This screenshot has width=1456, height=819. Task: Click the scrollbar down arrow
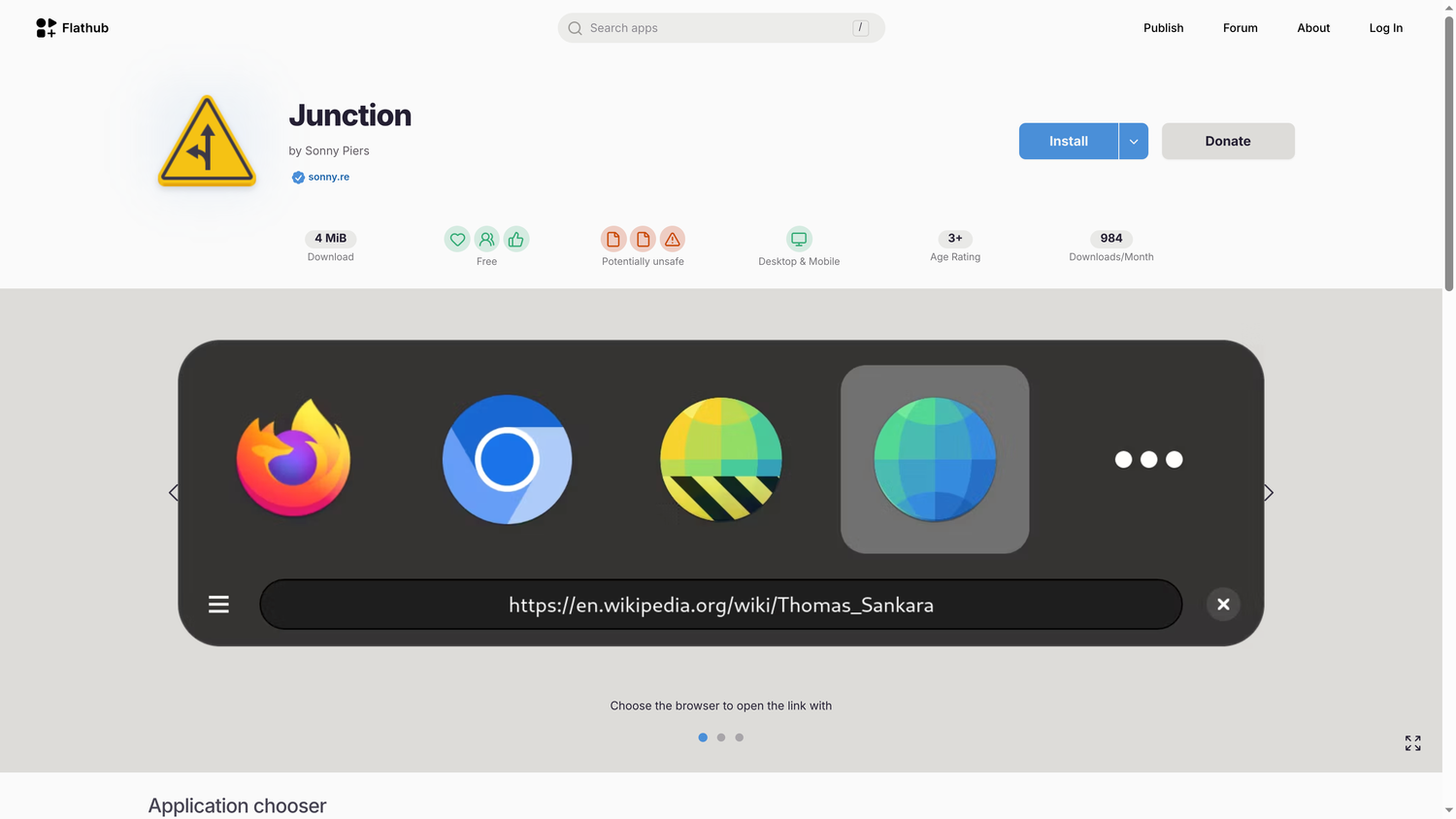pyautogui.click(x=1449, y=810)
